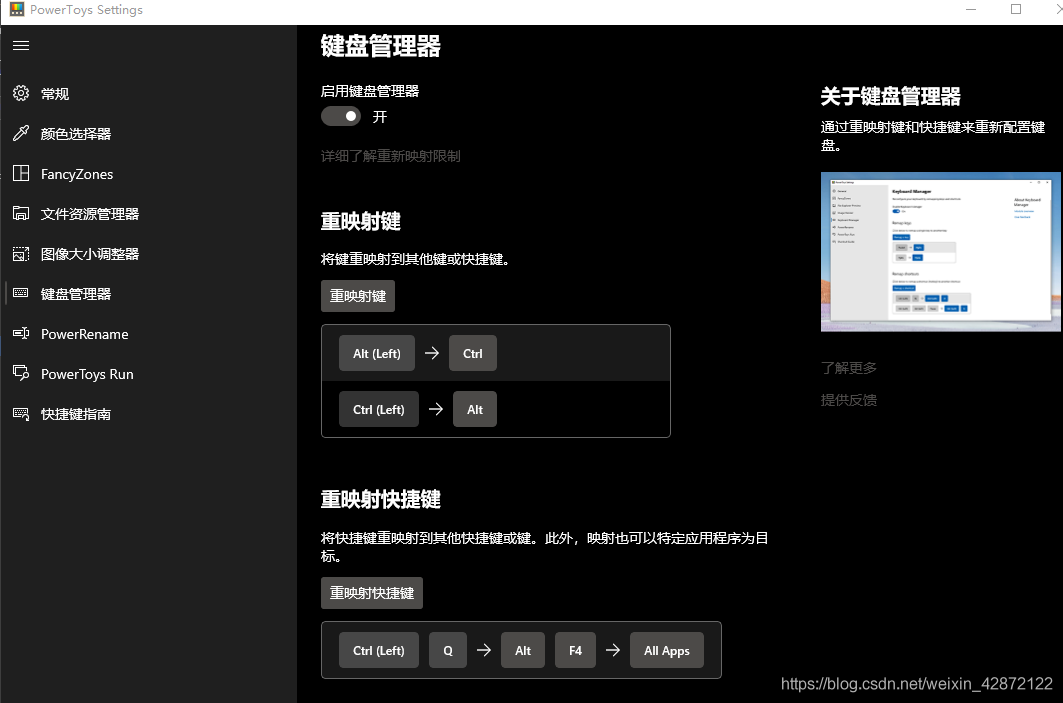The image size is (1063, 703).
Task: Click the All Apps chip
Action: pos(667,650)
